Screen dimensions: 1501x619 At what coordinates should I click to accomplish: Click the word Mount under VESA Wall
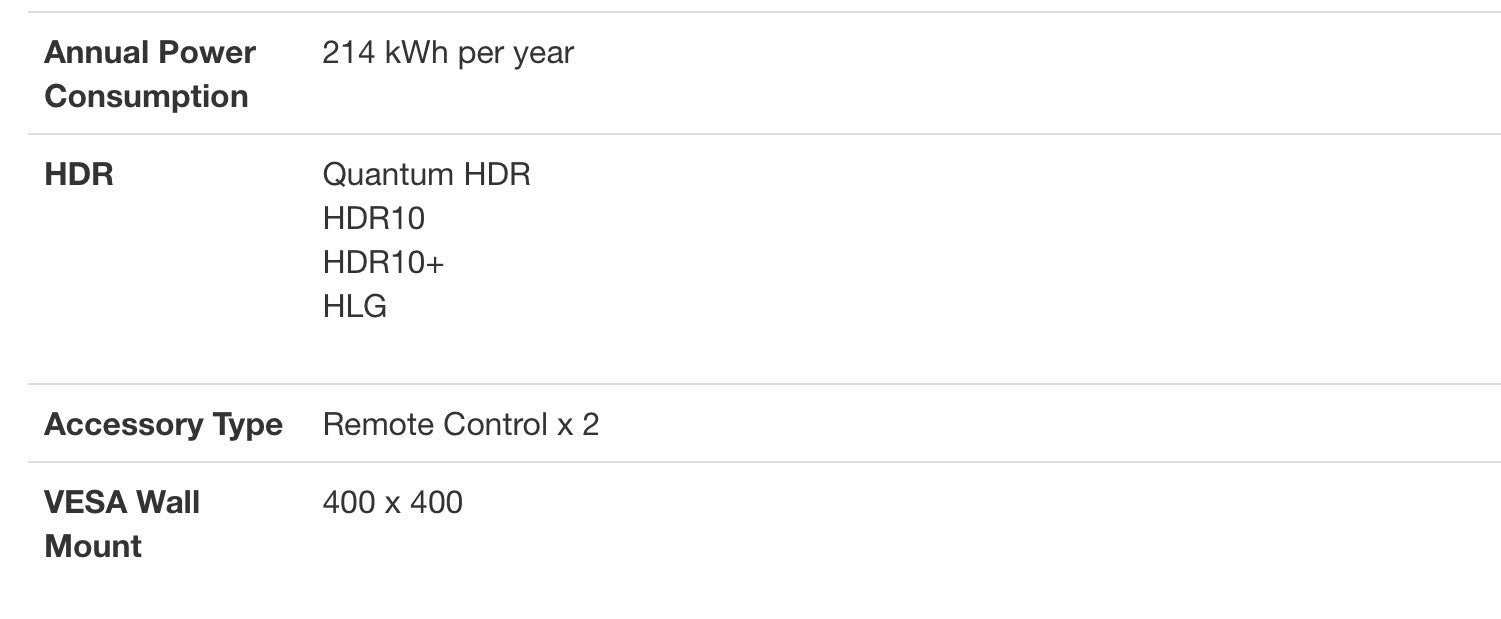(93, 546)
